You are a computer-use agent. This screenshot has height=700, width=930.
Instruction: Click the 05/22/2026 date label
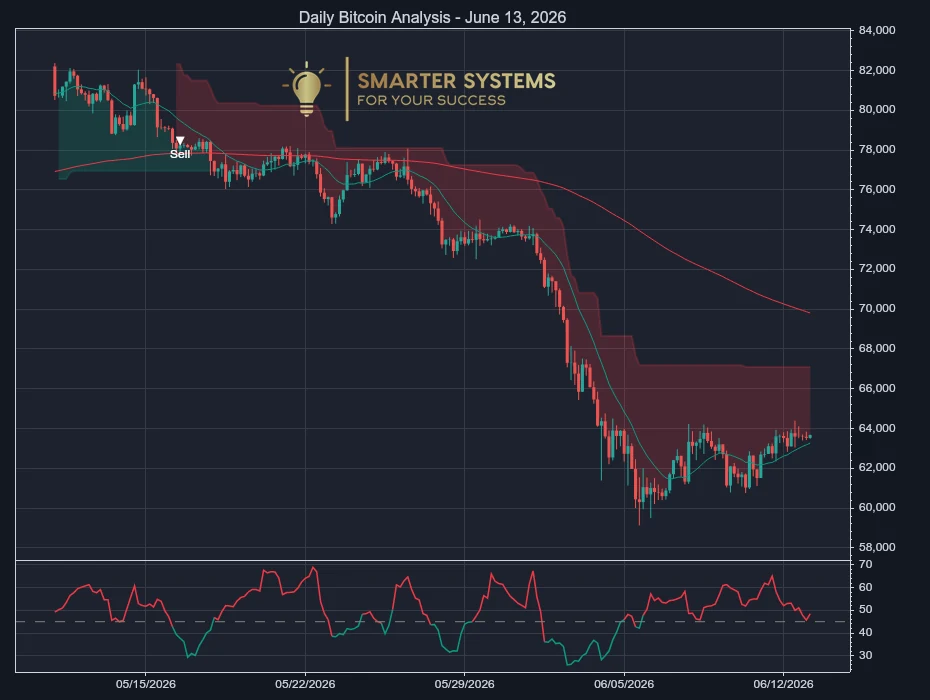tap(305, 684)
